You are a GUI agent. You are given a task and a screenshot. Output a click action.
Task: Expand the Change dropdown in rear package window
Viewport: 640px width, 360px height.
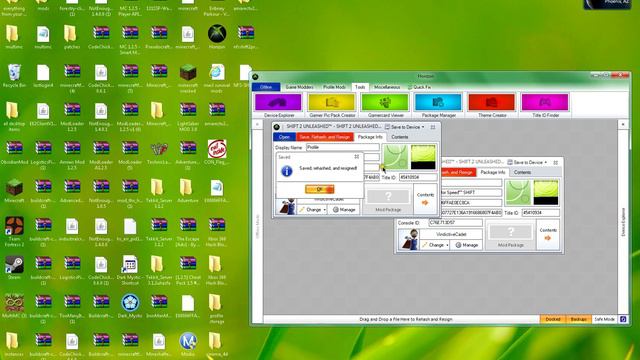(x=435, y=245)
